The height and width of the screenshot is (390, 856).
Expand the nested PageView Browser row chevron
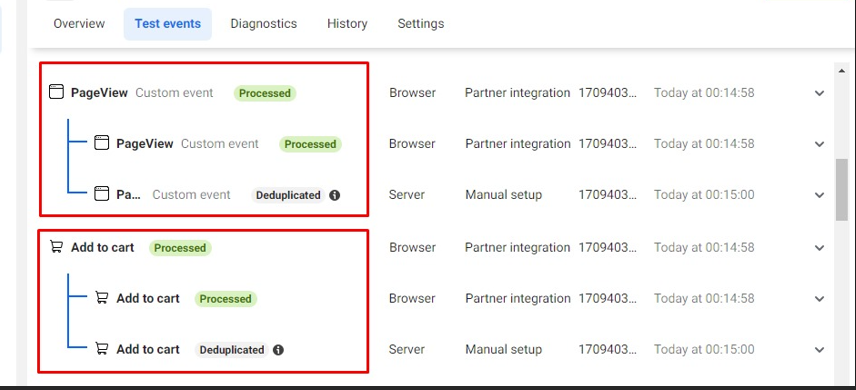(819, 144)
